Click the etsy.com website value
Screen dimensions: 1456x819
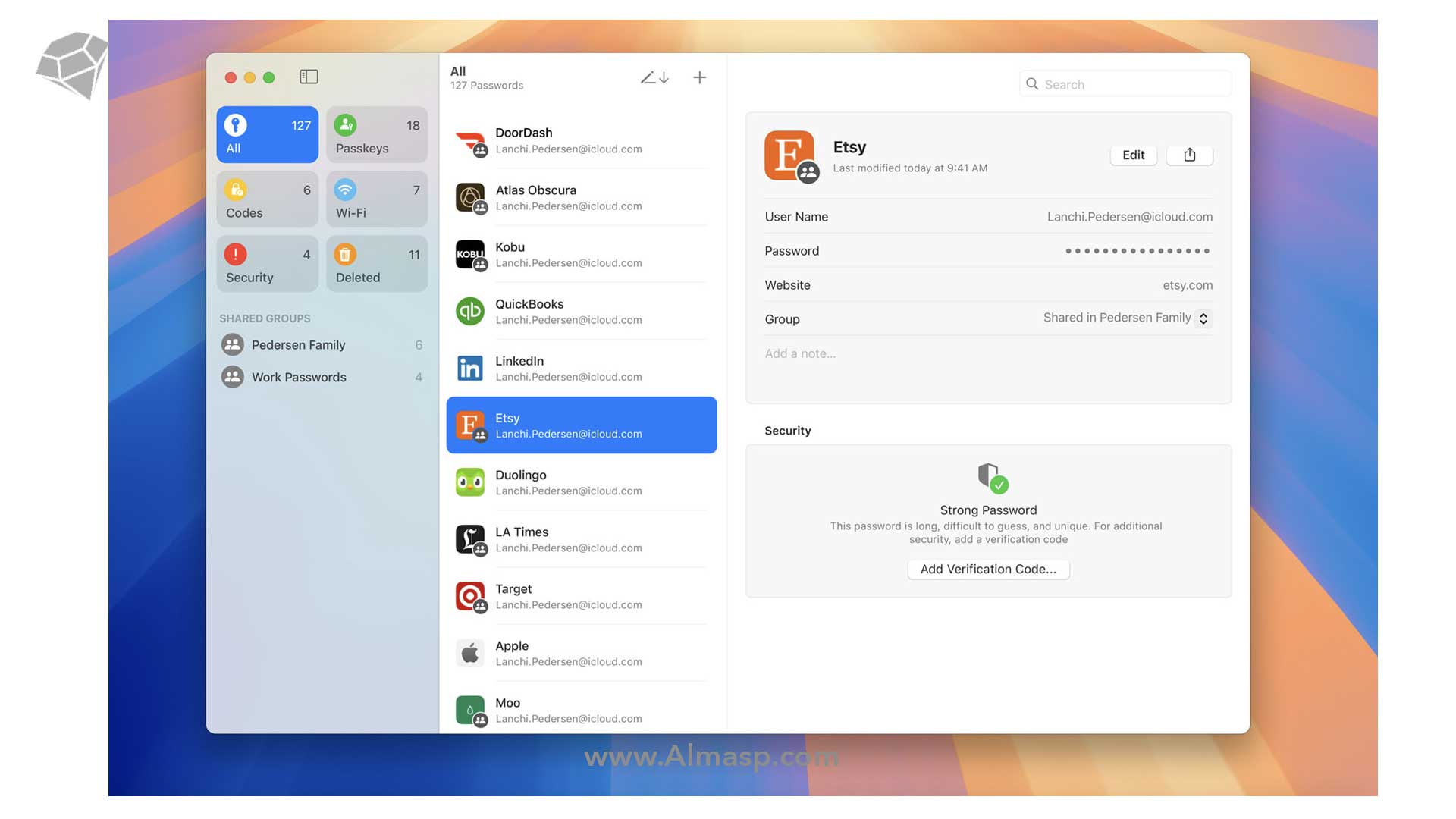click(1188, 285)
